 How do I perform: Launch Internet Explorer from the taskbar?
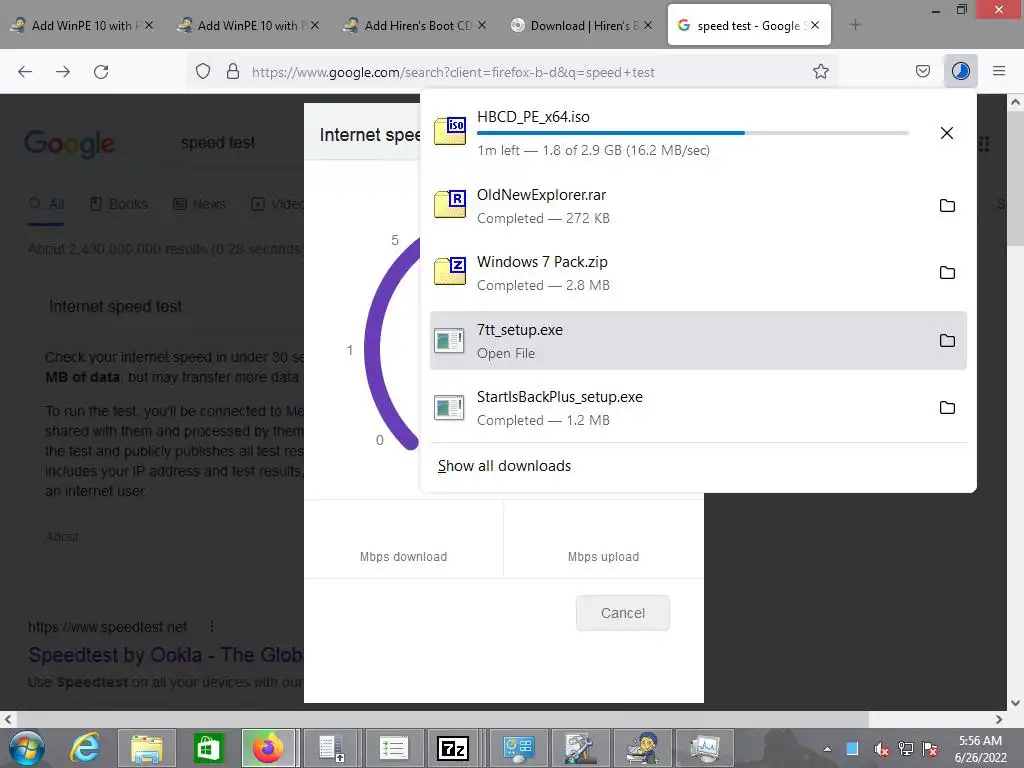[86, 748]
